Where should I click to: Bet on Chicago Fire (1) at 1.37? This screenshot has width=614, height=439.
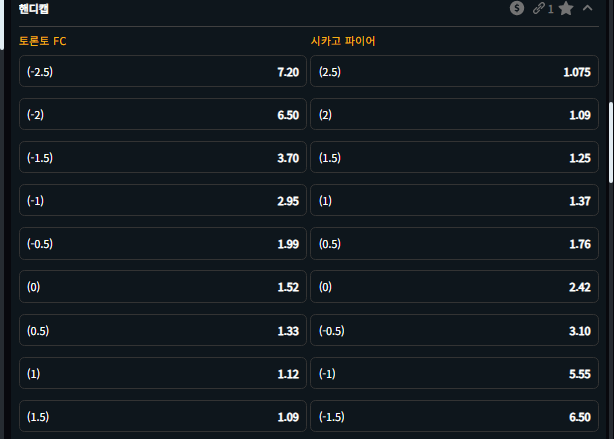(453, 201)
